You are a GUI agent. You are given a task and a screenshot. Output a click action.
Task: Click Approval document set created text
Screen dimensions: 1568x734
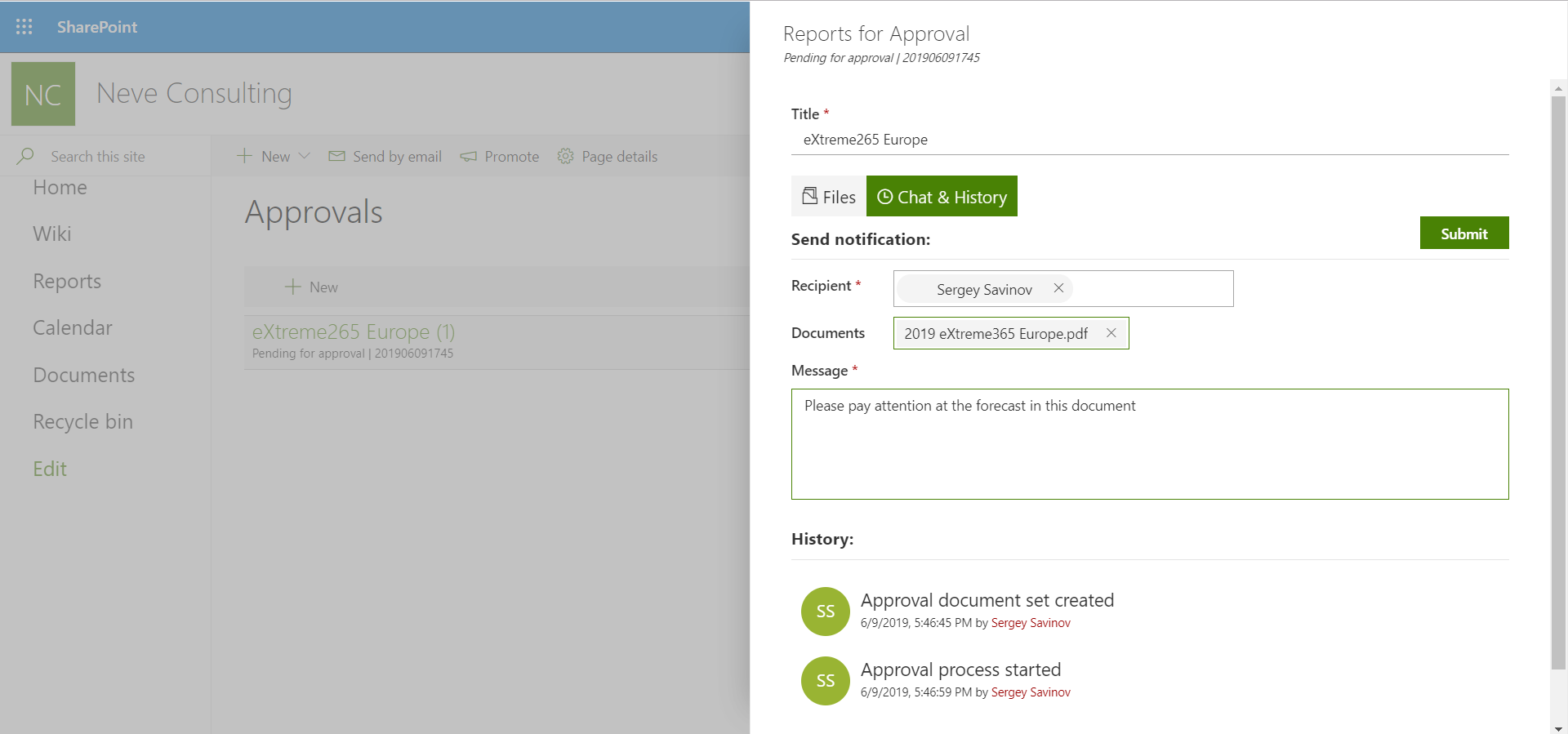987,601
